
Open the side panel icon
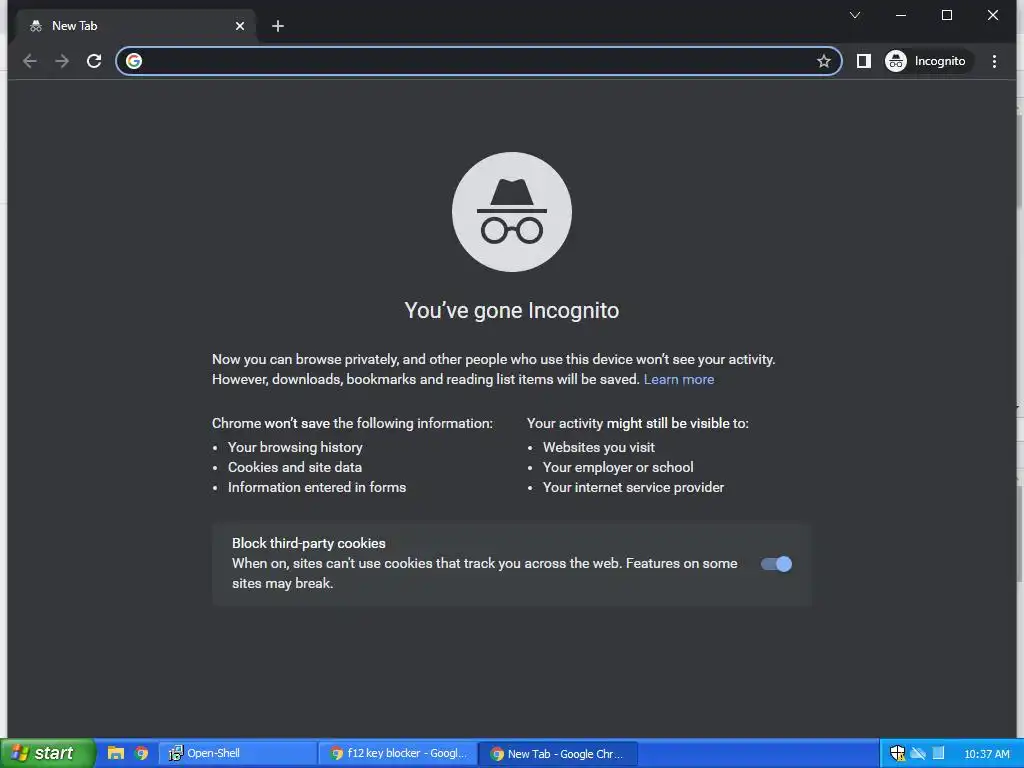coord(863,61)
